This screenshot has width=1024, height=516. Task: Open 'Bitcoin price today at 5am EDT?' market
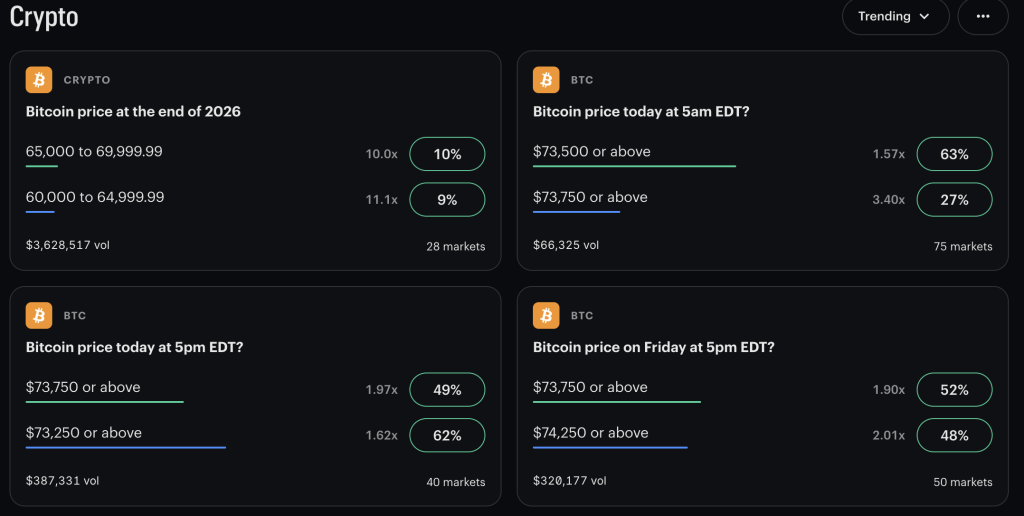pos(641,111)
